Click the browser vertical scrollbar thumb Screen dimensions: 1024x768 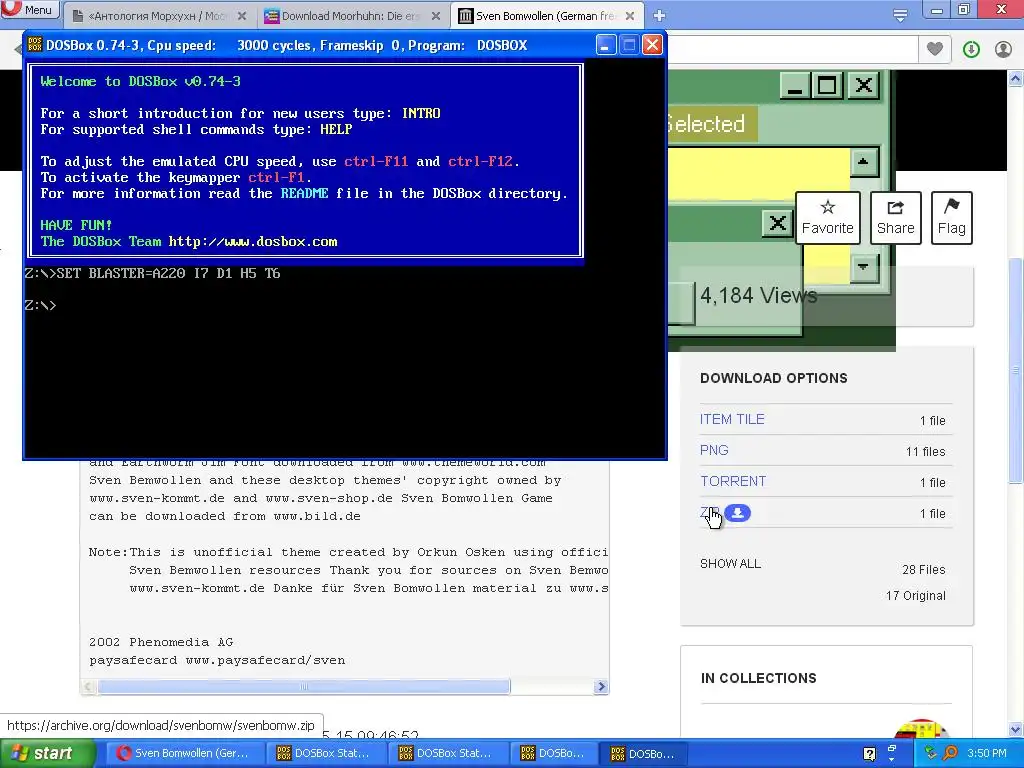[x=1016, y=370]
